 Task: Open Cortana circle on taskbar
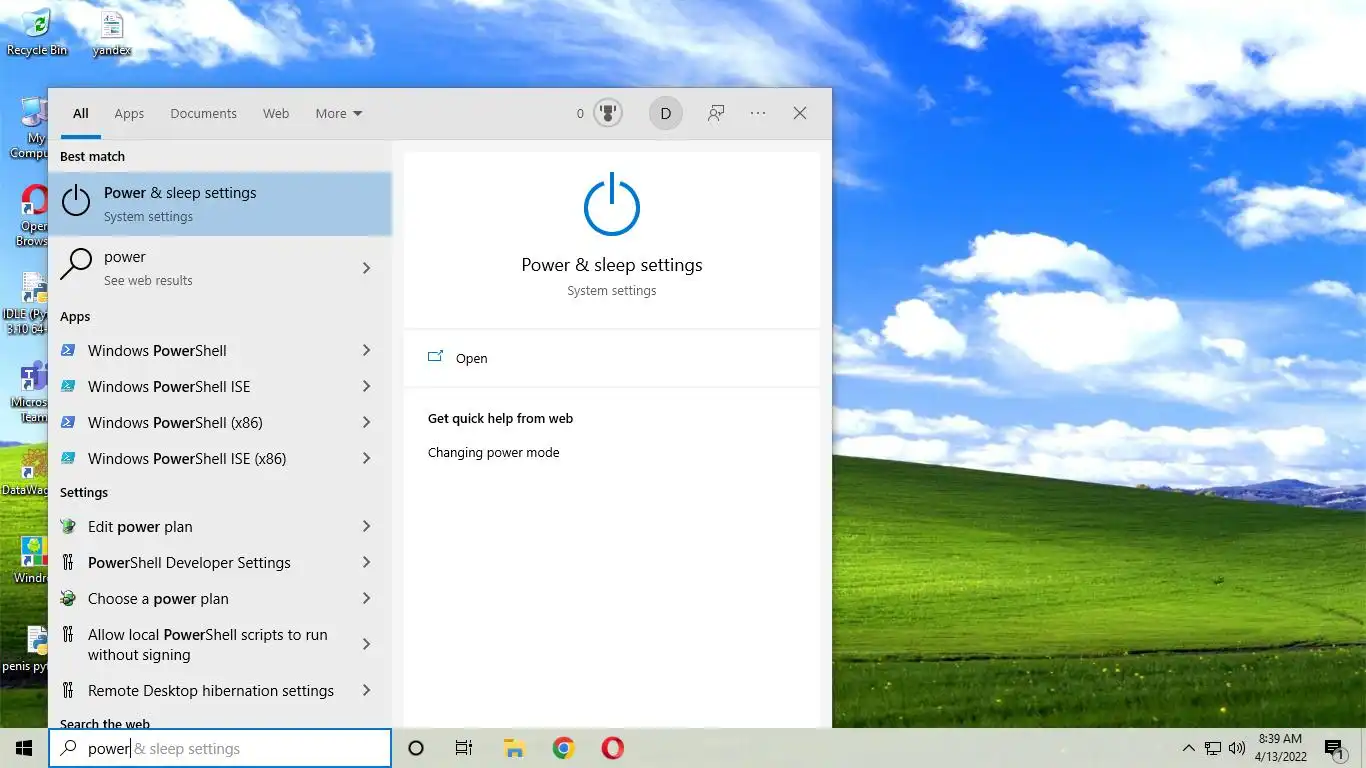tap(416, 748)
